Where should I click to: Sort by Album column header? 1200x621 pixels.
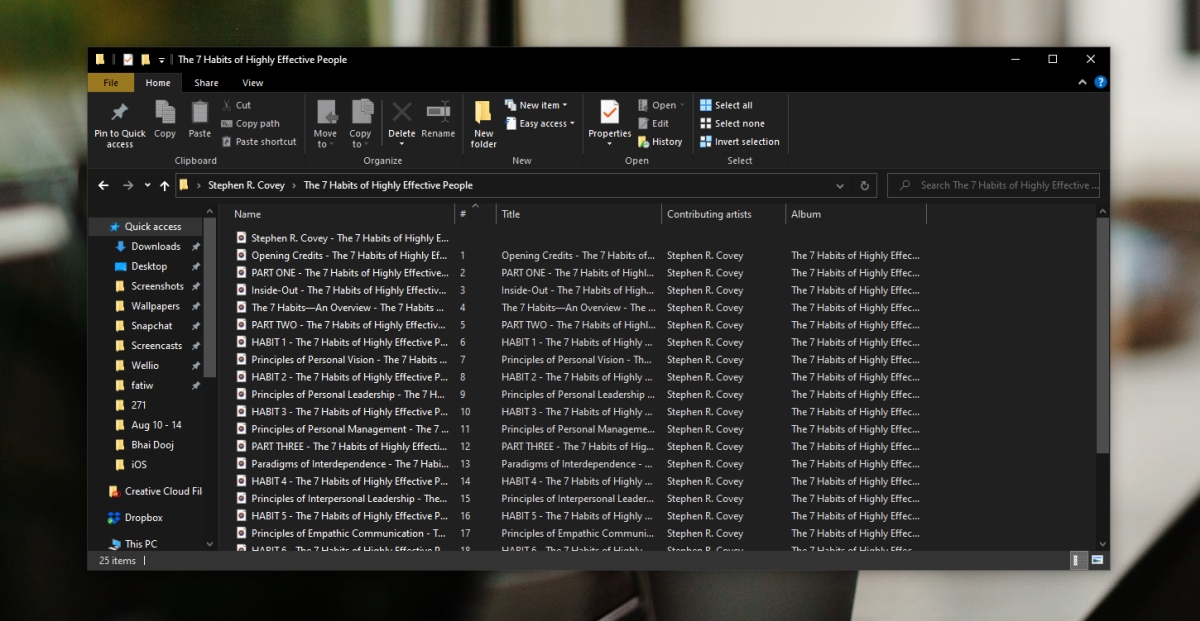point(856,214)
